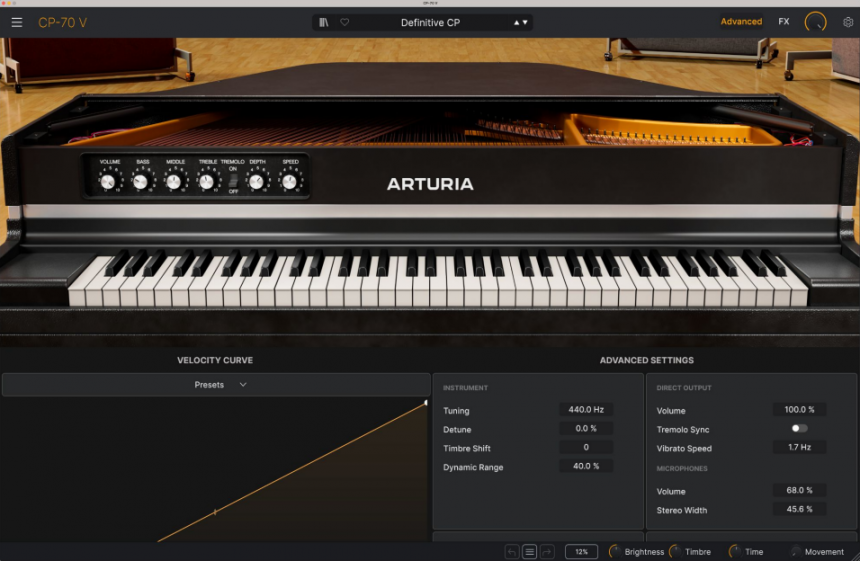Click the Tuning value 440.0 Hz
The width and height of the screenshot is (860, 561).
tap(586, 410)
